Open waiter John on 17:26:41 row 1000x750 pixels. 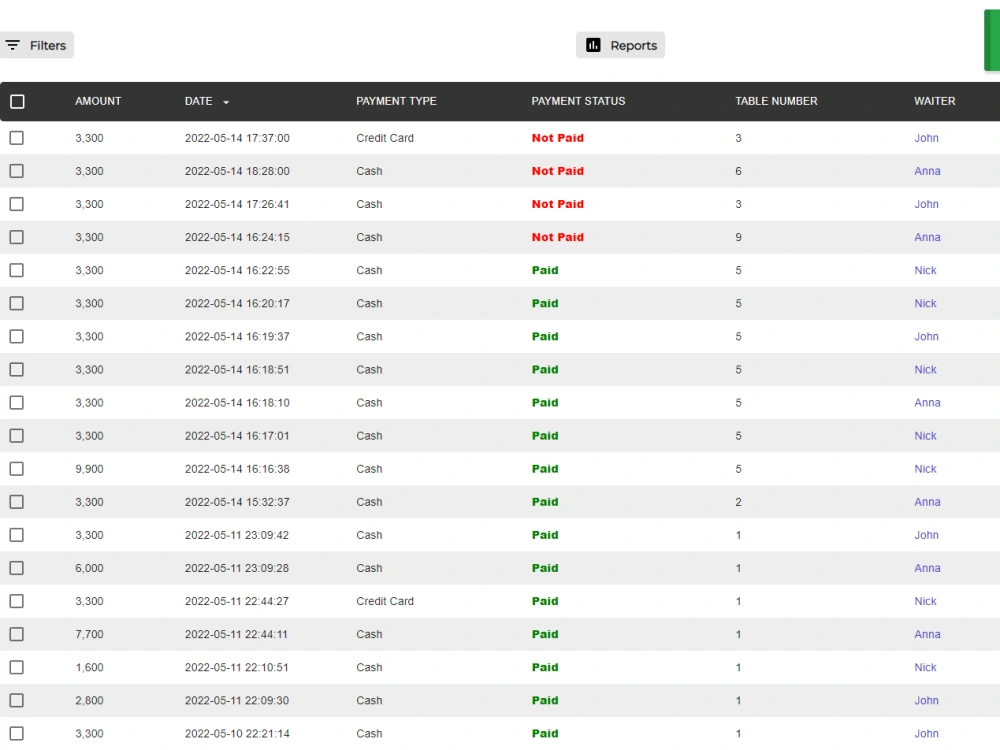(926, 204)
